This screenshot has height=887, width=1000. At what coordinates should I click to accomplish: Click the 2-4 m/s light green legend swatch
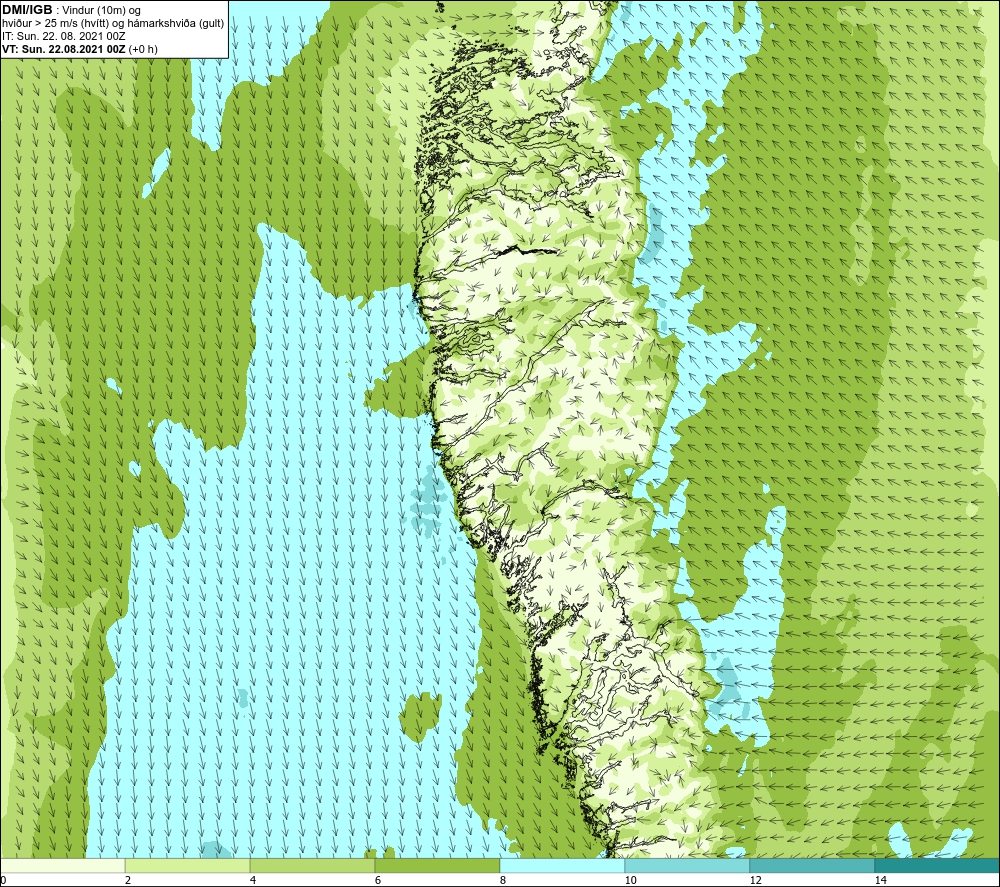pos(188,865)
